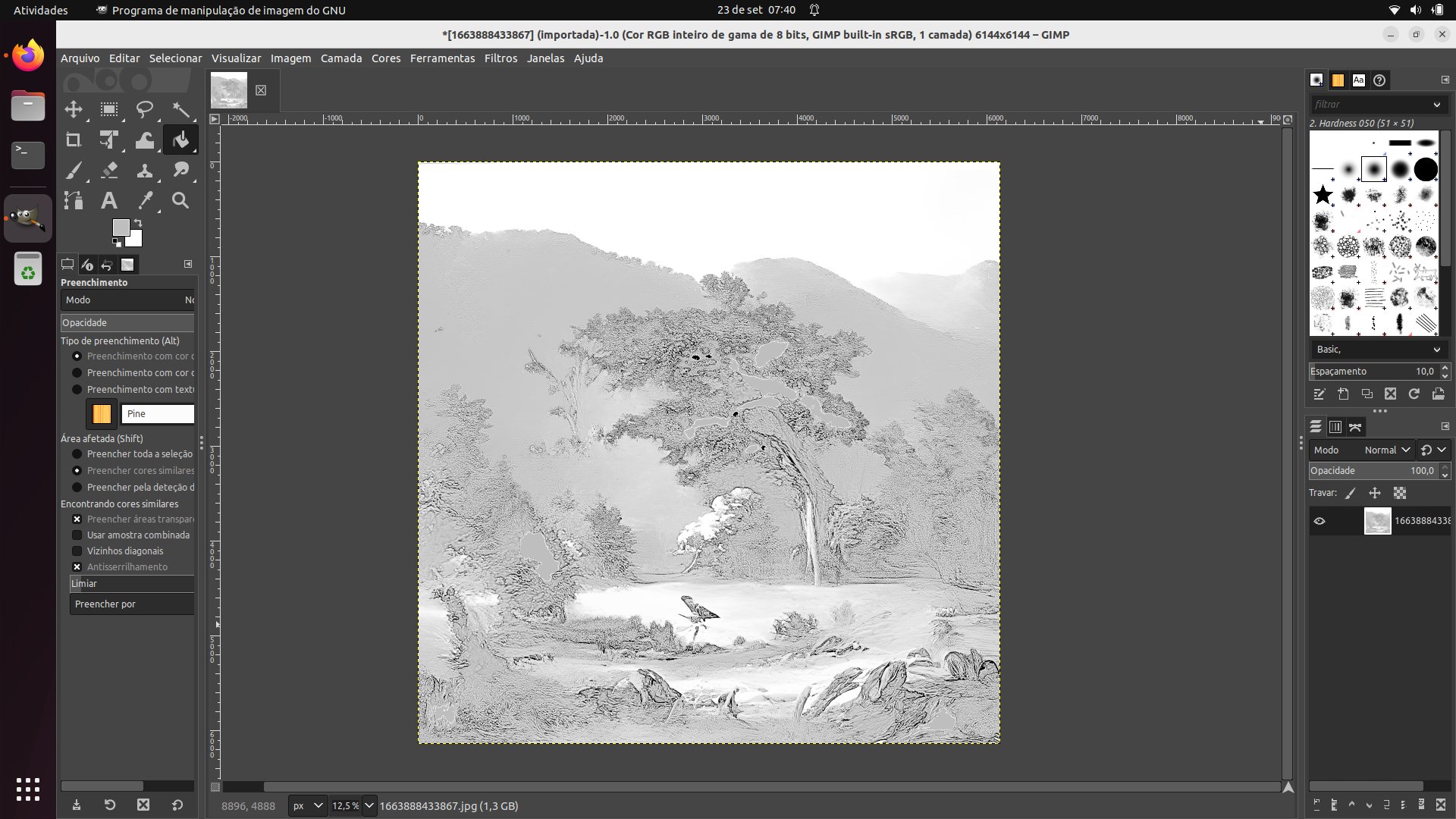Select the Bucket Fill tool

point(180,140)
